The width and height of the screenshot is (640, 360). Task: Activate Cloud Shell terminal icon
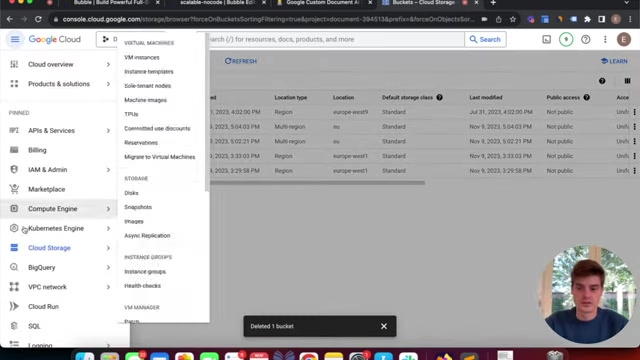point(546,40)
